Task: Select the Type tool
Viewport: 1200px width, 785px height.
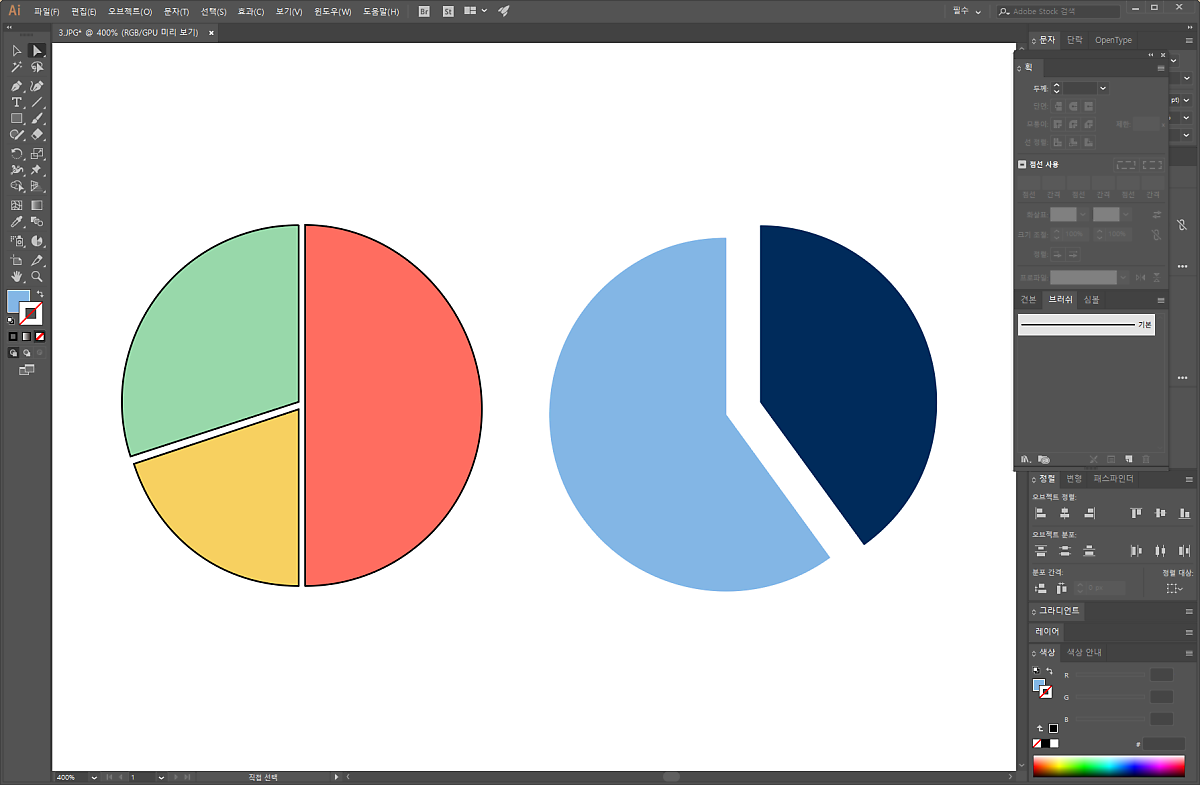Action: point(17,102)
